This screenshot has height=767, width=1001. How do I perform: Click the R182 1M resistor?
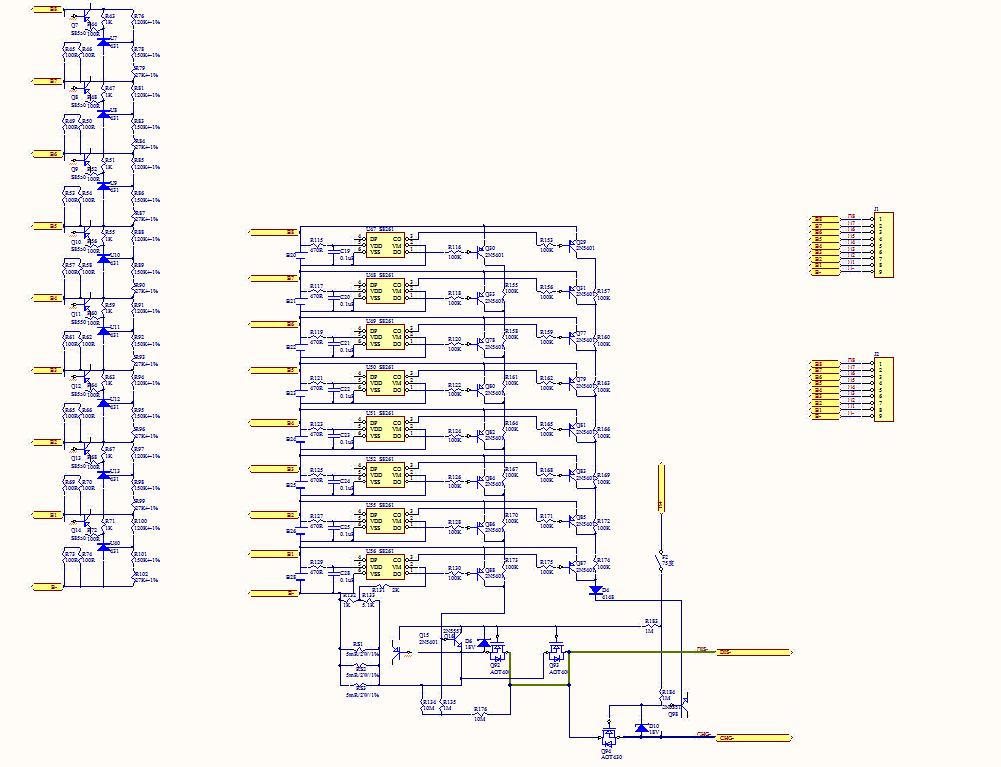651,626
